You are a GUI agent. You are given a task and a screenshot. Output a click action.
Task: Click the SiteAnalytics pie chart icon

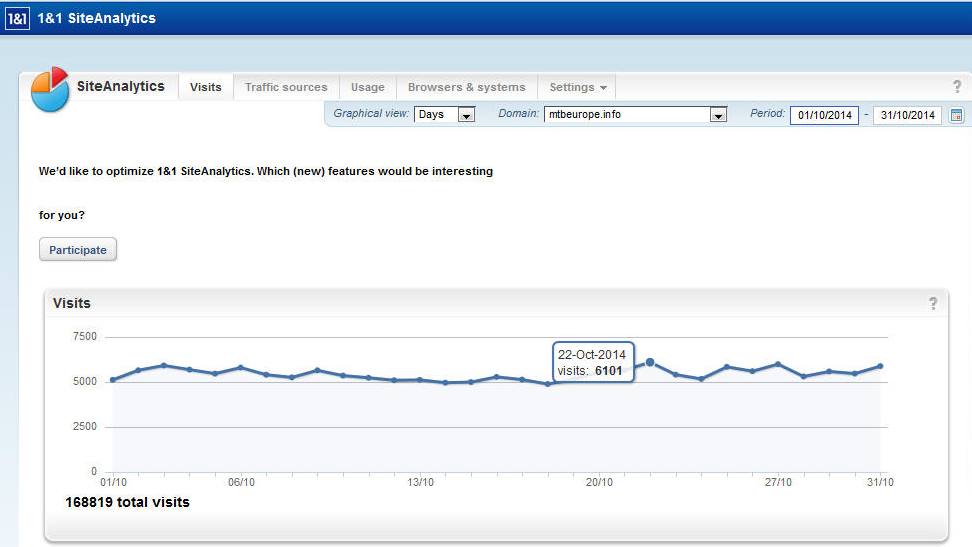(x=50, y=90)
